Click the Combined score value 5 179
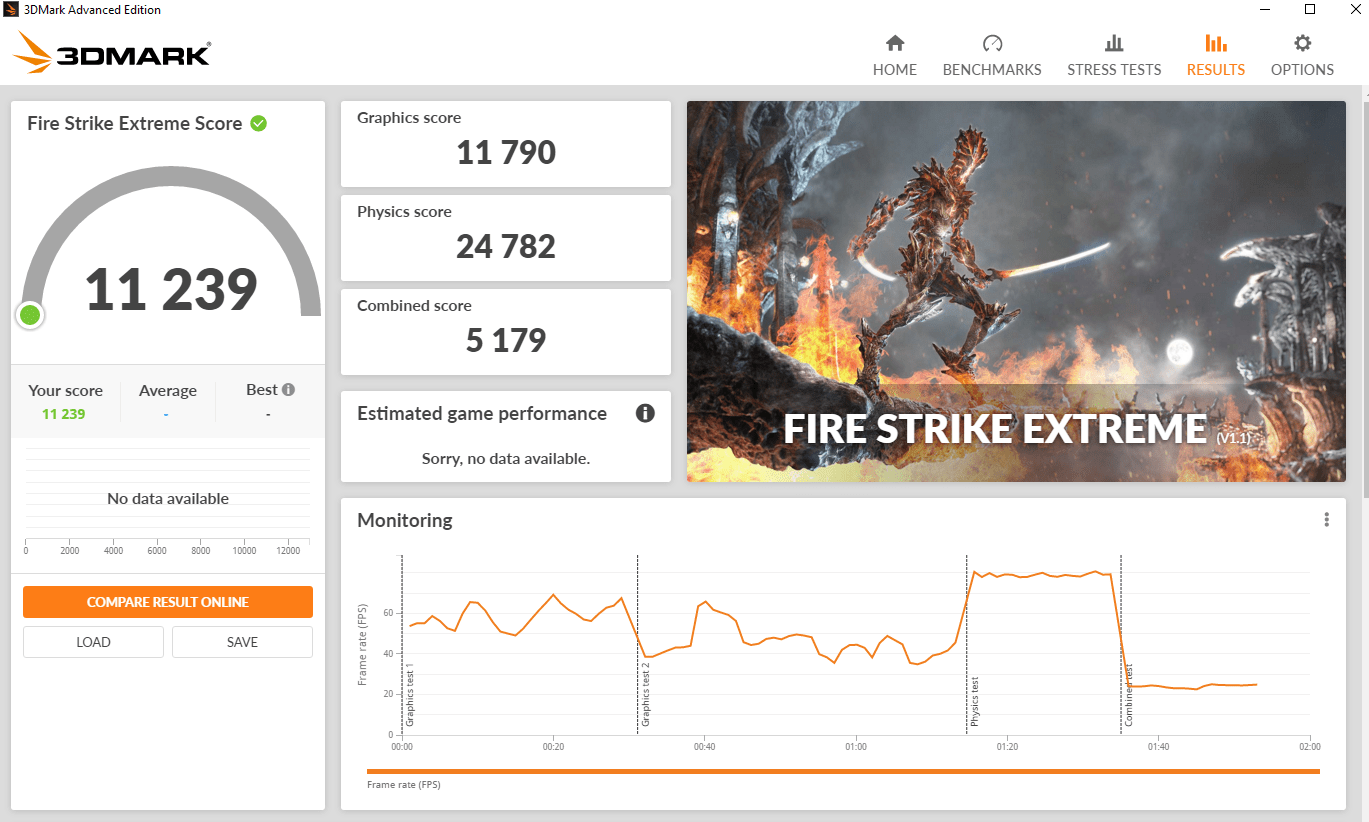The width and height of the screenshot is (1369, 822). (506, 341)
